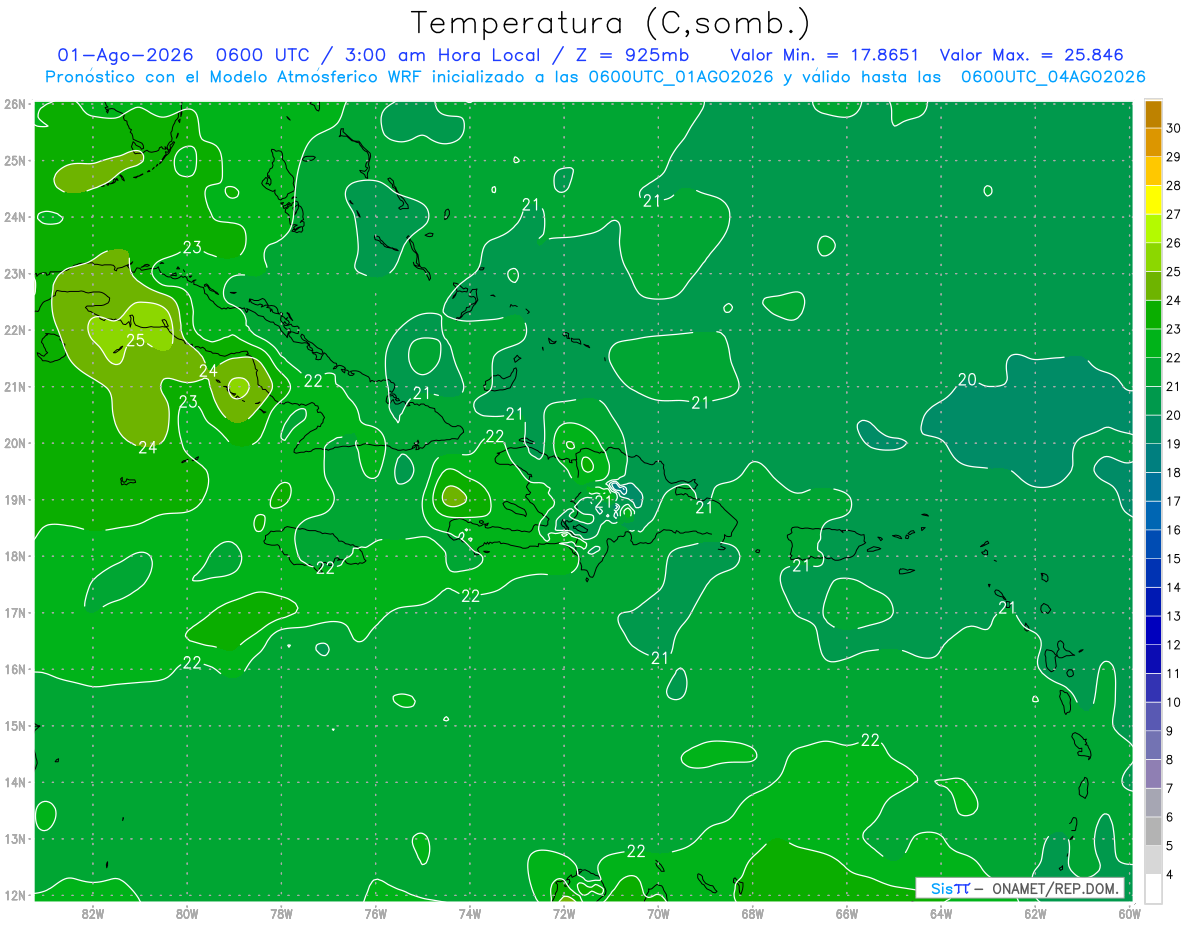Click the "16N" latitude axis label
Screen dimensions: 1200x927
pos(15,669)
